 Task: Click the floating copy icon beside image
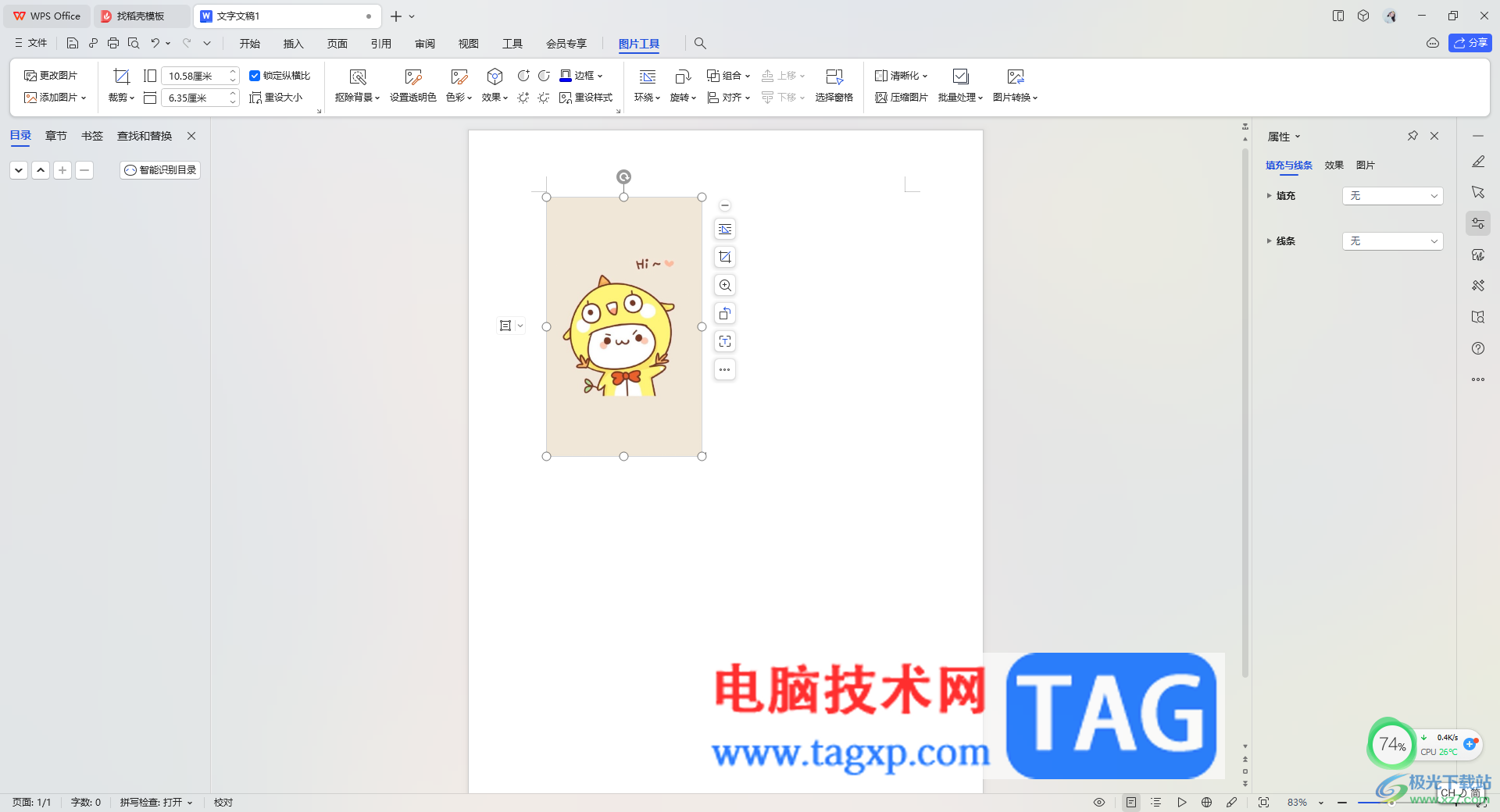(725, 313)
